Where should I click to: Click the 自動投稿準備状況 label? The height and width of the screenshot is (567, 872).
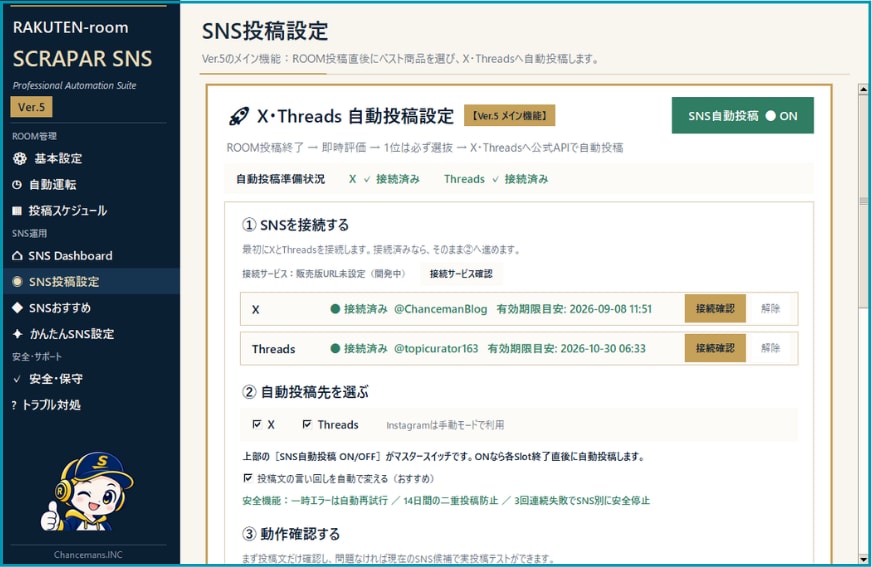(x=280, y=179)
